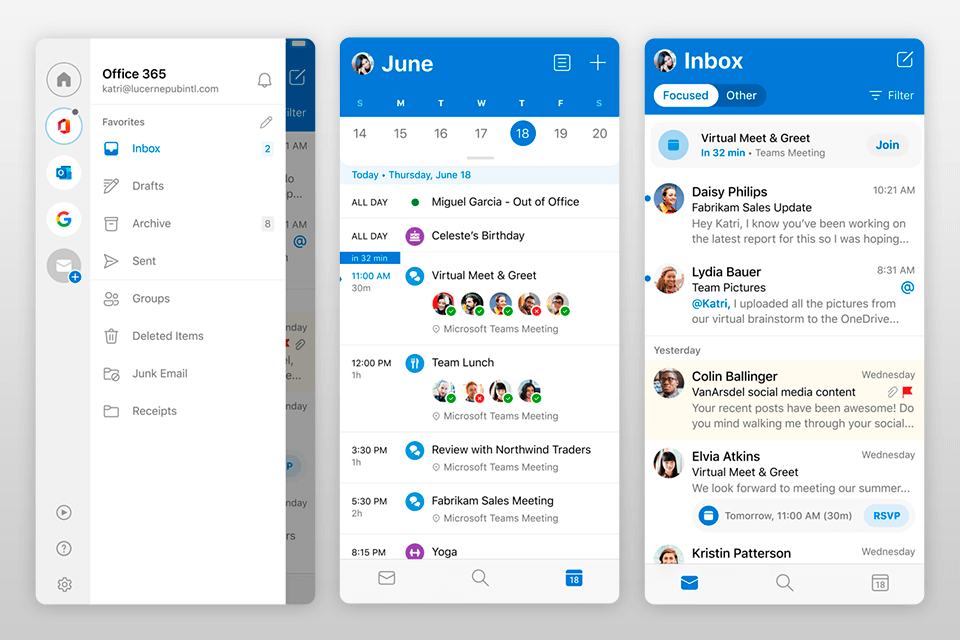Select the Focused tab
Viewport: 960px width, 640px height.
[685, 95]
